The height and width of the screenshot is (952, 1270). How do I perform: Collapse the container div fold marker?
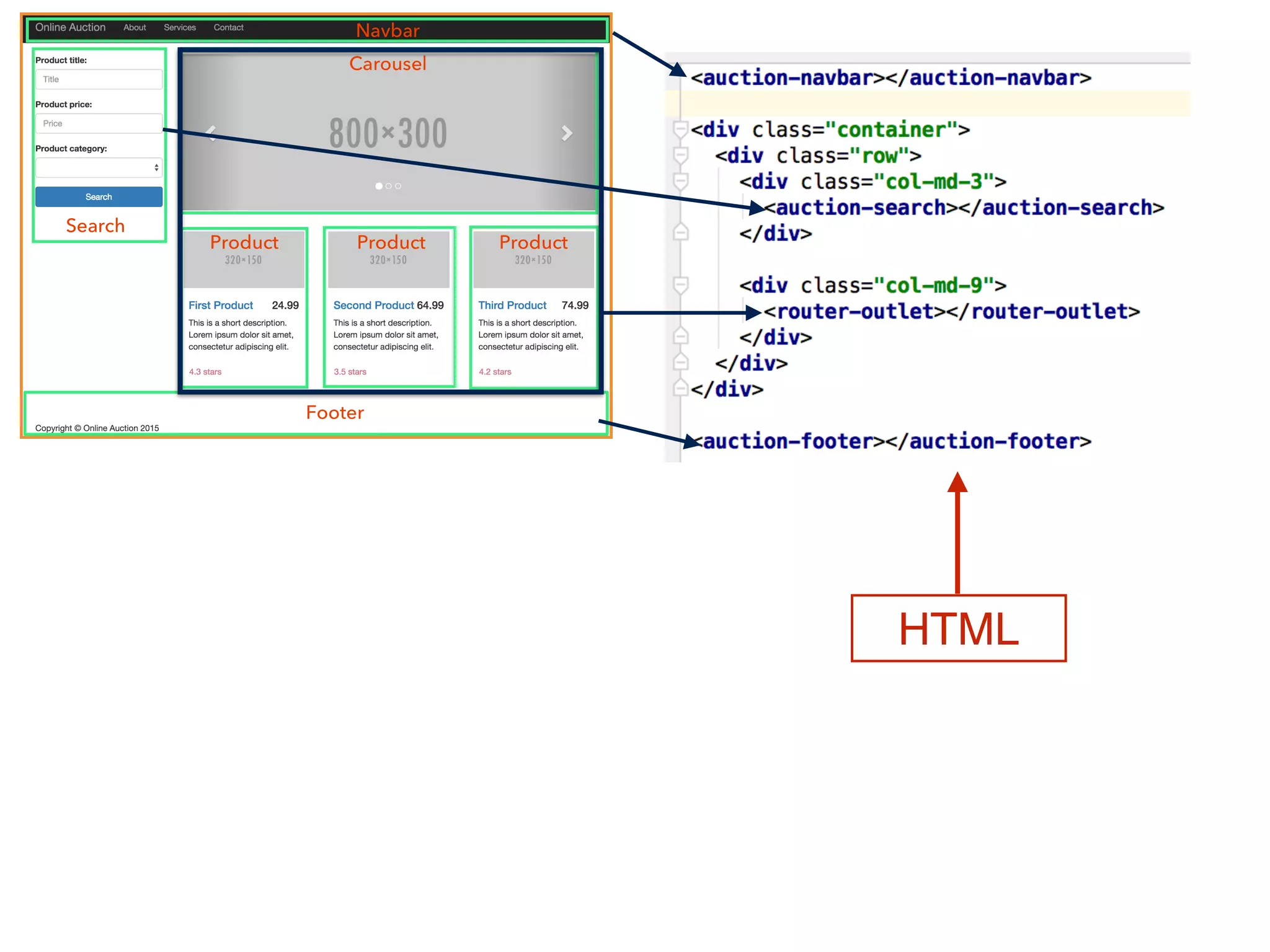click(x=681, y=129)
